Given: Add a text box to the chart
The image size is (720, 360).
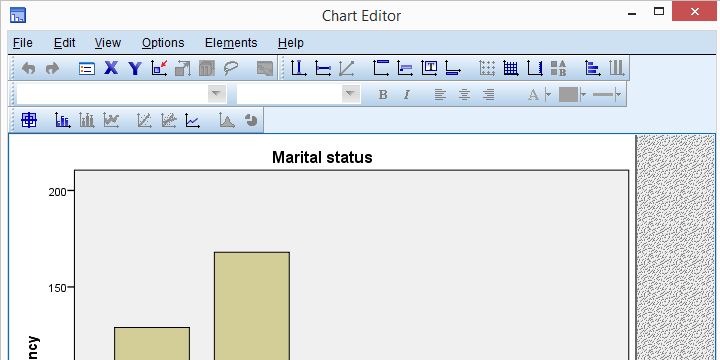Looking at the screenshot, I should [429, 68].
